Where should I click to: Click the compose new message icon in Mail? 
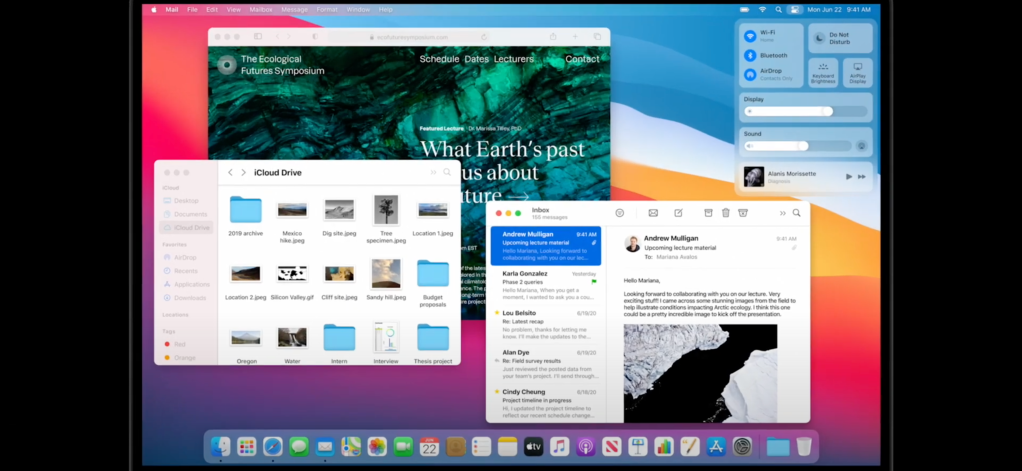[678, 213]
